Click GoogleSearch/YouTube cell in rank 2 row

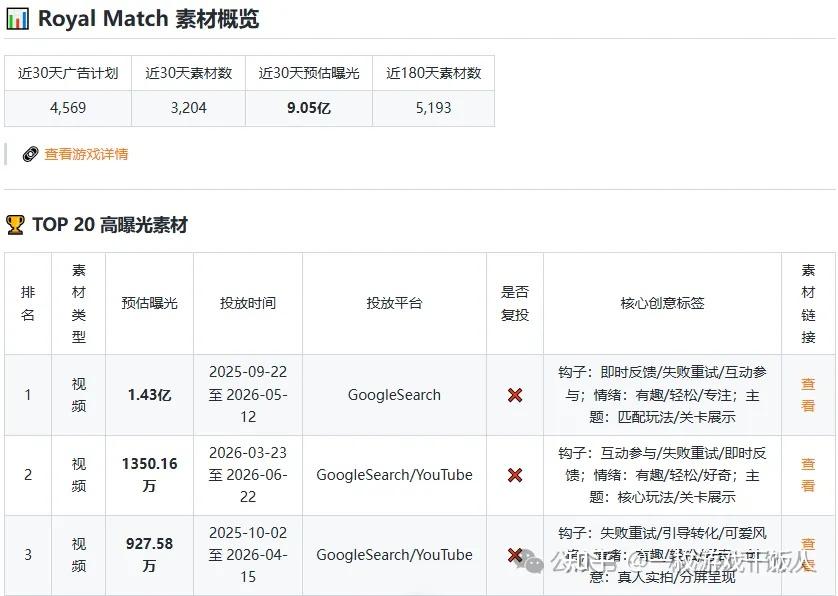point(394,475)
